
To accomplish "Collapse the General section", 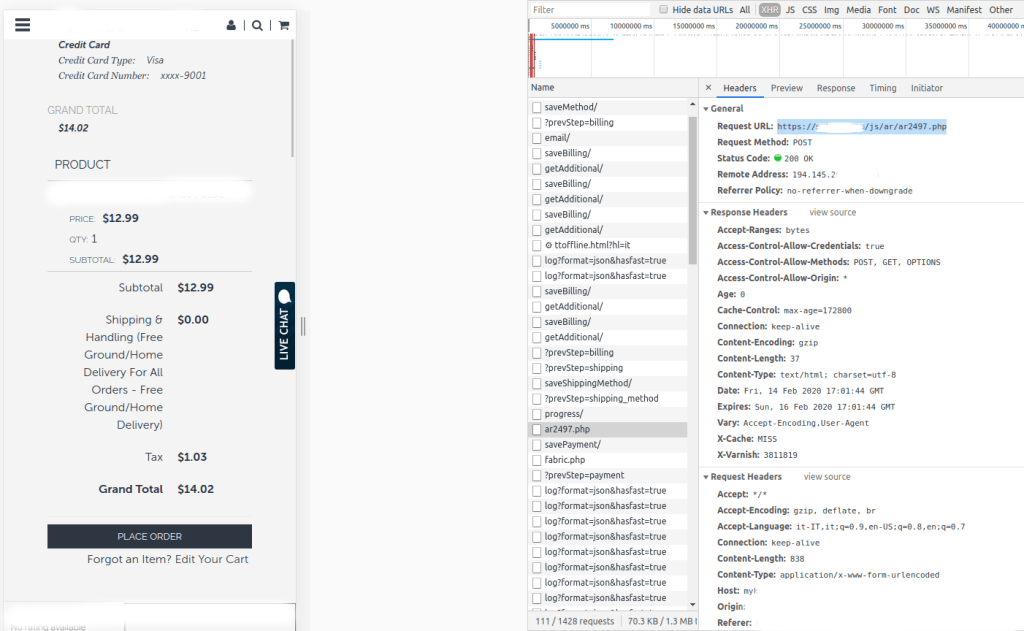I will click(706, 109).
